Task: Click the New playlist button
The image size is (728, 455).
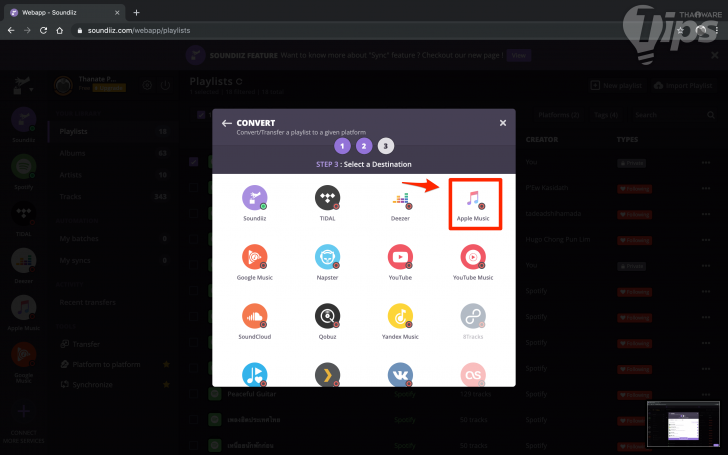Action: [616, 85]
